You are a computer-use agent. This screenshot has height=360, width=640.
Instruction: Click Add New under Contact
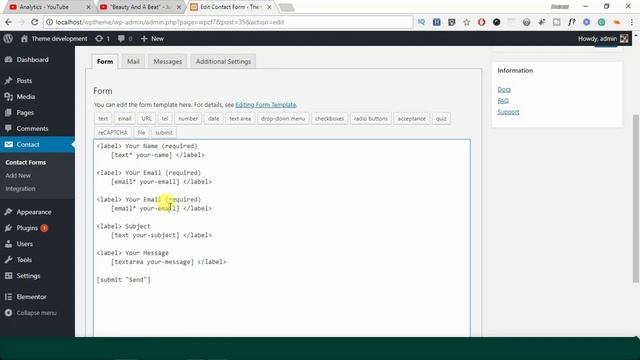(x=18, y=176)
